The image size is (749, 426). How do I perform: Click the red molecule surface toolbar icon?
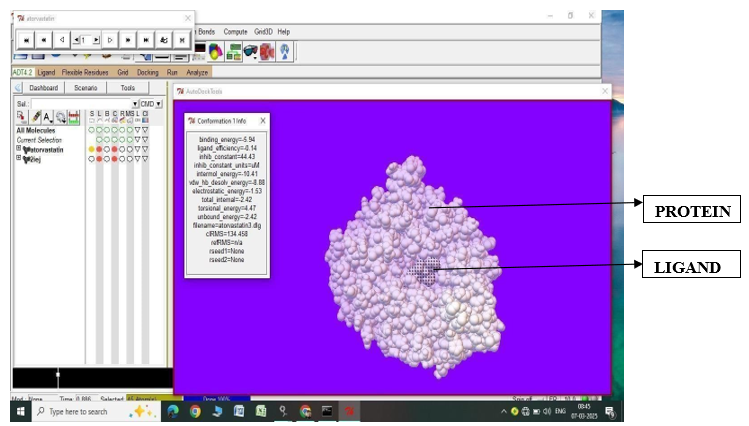(267, 51)
